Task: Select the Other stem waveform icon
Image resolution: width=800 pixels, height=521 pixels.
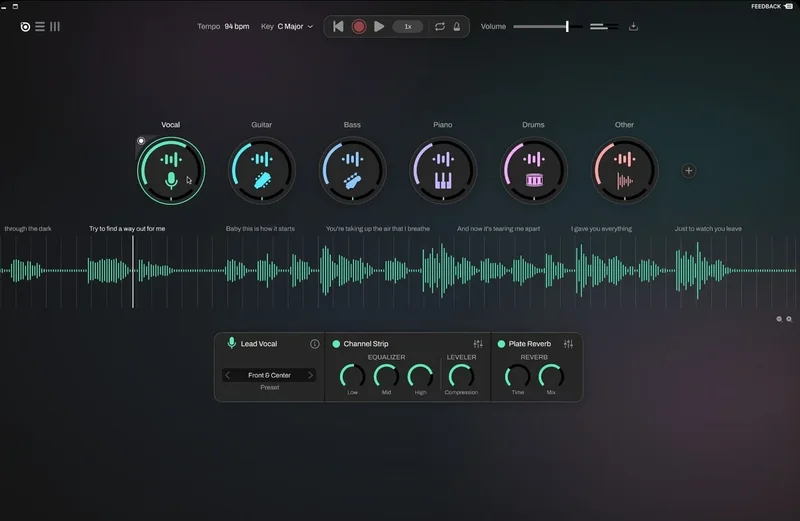Action: tap(624, 181)
